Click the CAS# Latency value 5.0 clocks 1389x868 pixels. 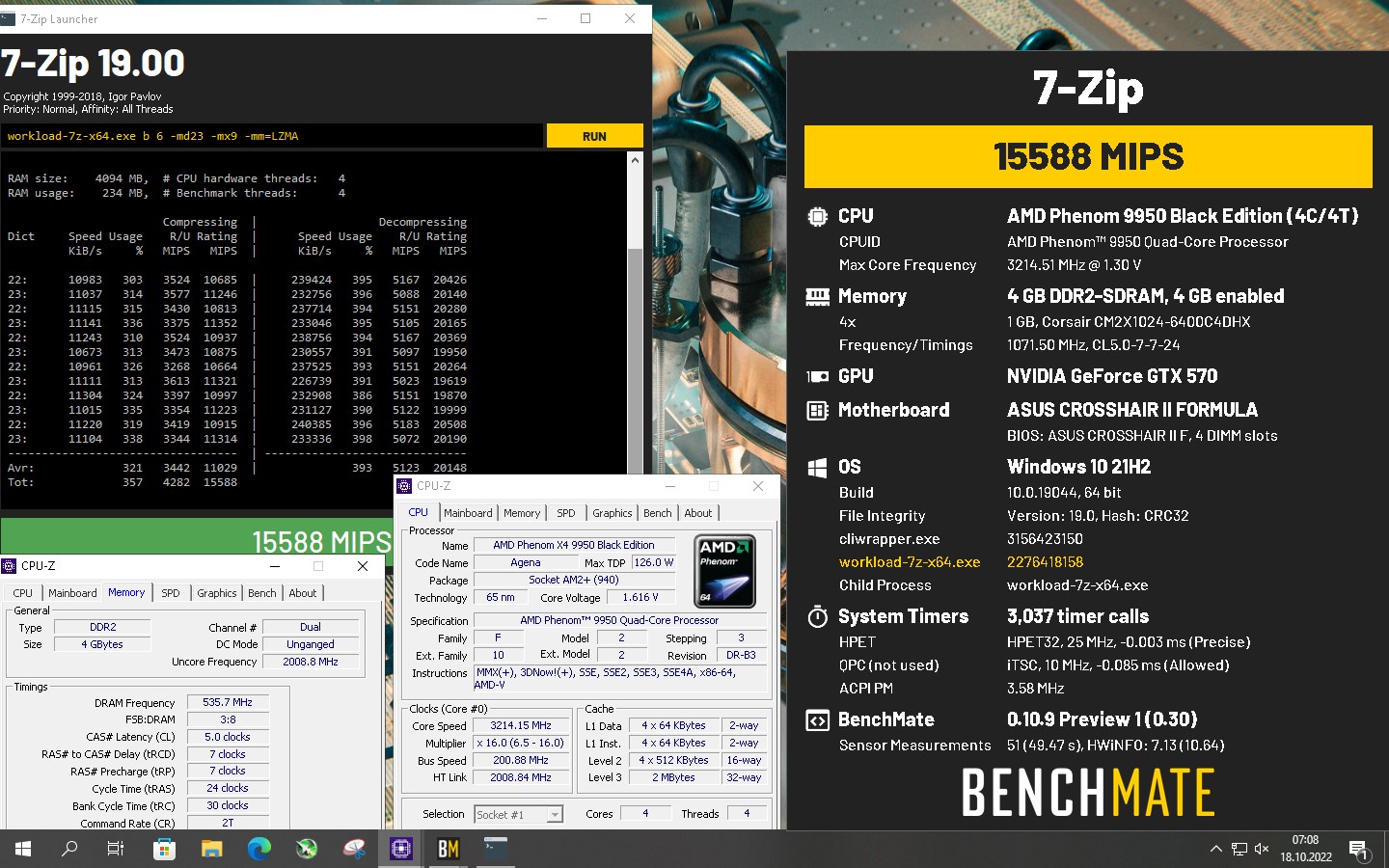(x=228, y=737)
